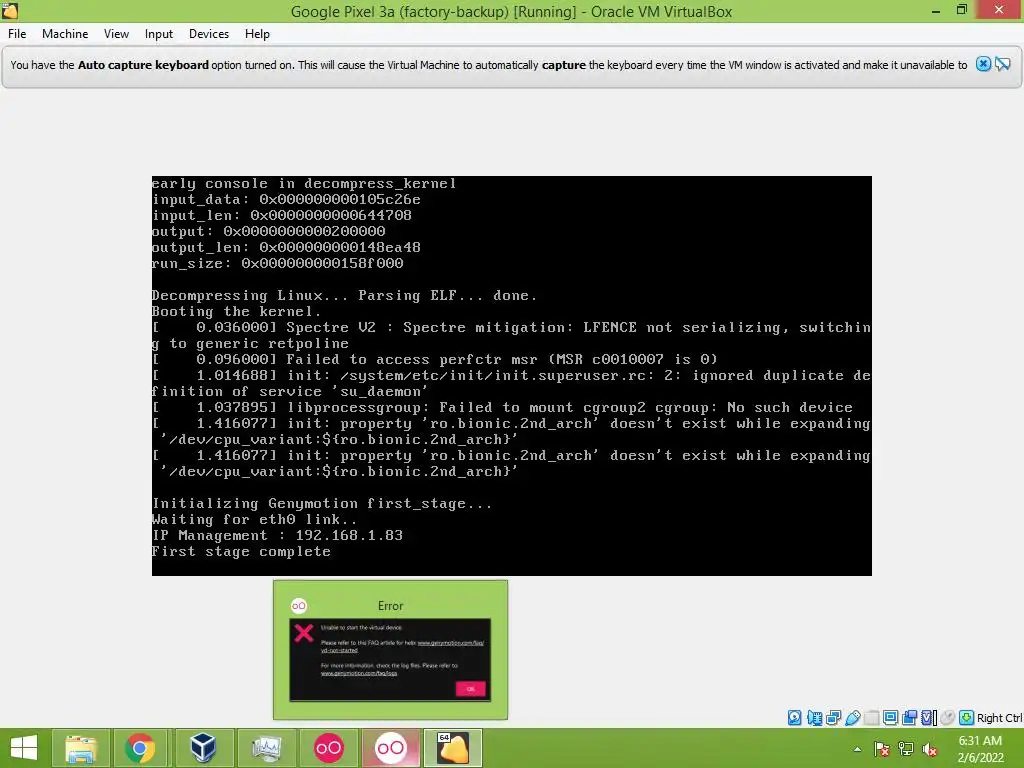Open Google Chrome from the taskbar

point(141,748)
